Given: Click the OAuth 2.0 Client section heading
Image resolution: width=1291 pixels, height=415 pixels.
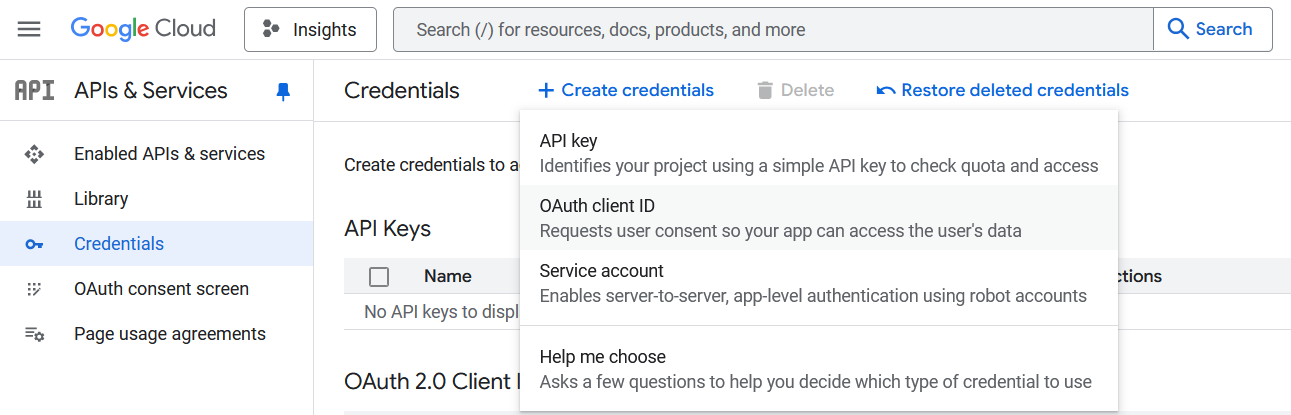Looking at the screenshot, I should tap(432, 381).
